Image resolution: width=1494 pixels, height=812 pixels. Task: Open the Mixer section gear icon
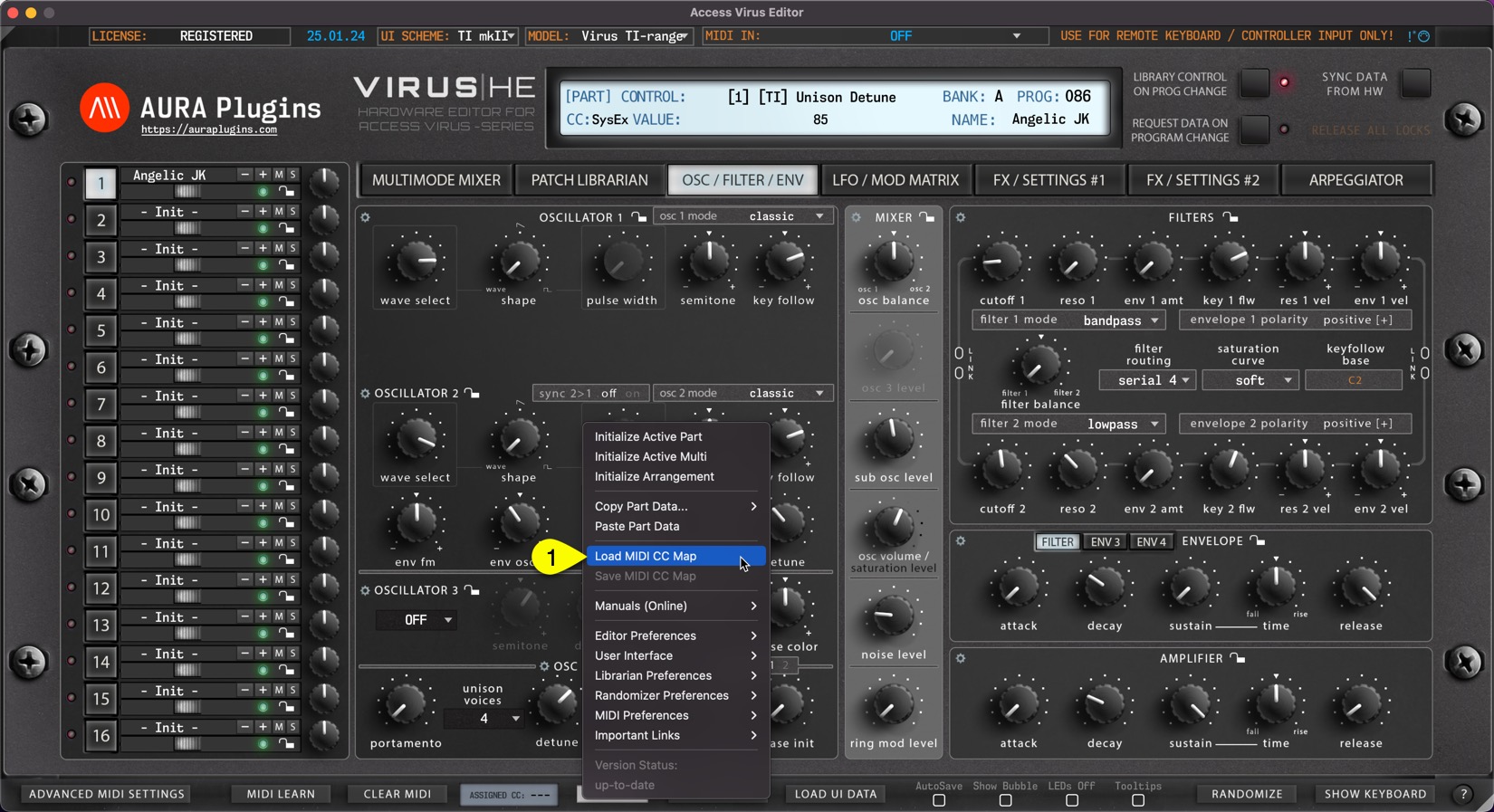[856, 217]
